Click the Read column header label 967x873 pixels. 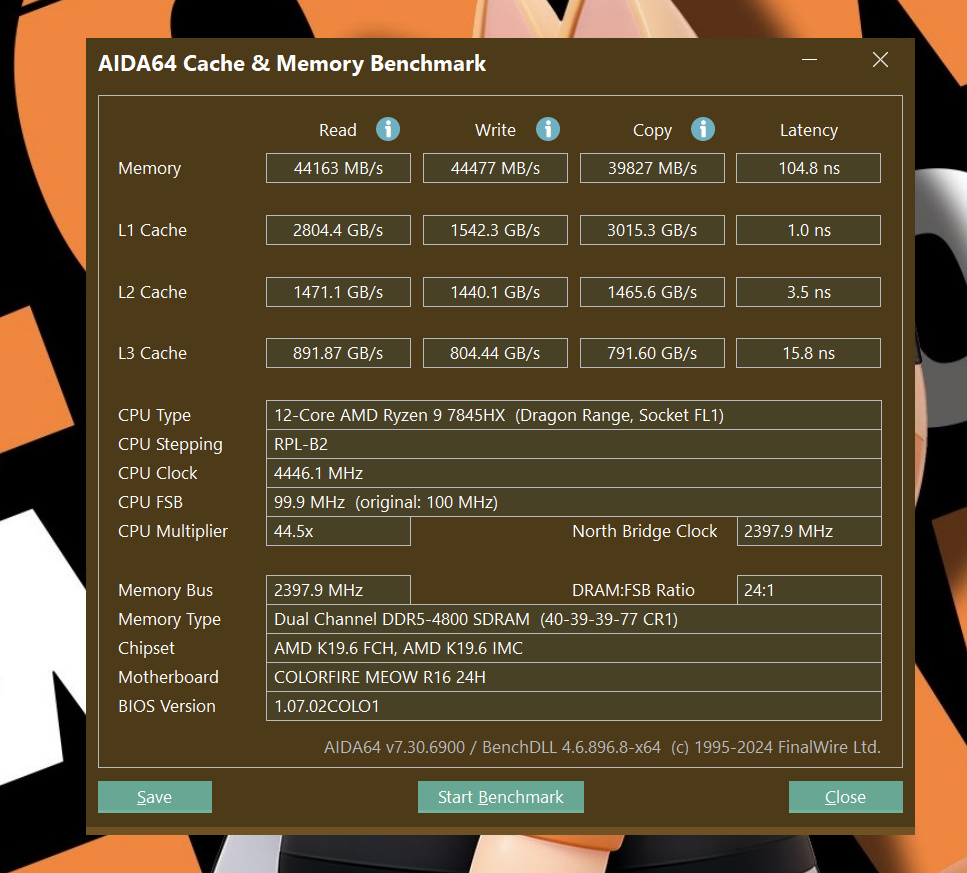click(337, 130)
